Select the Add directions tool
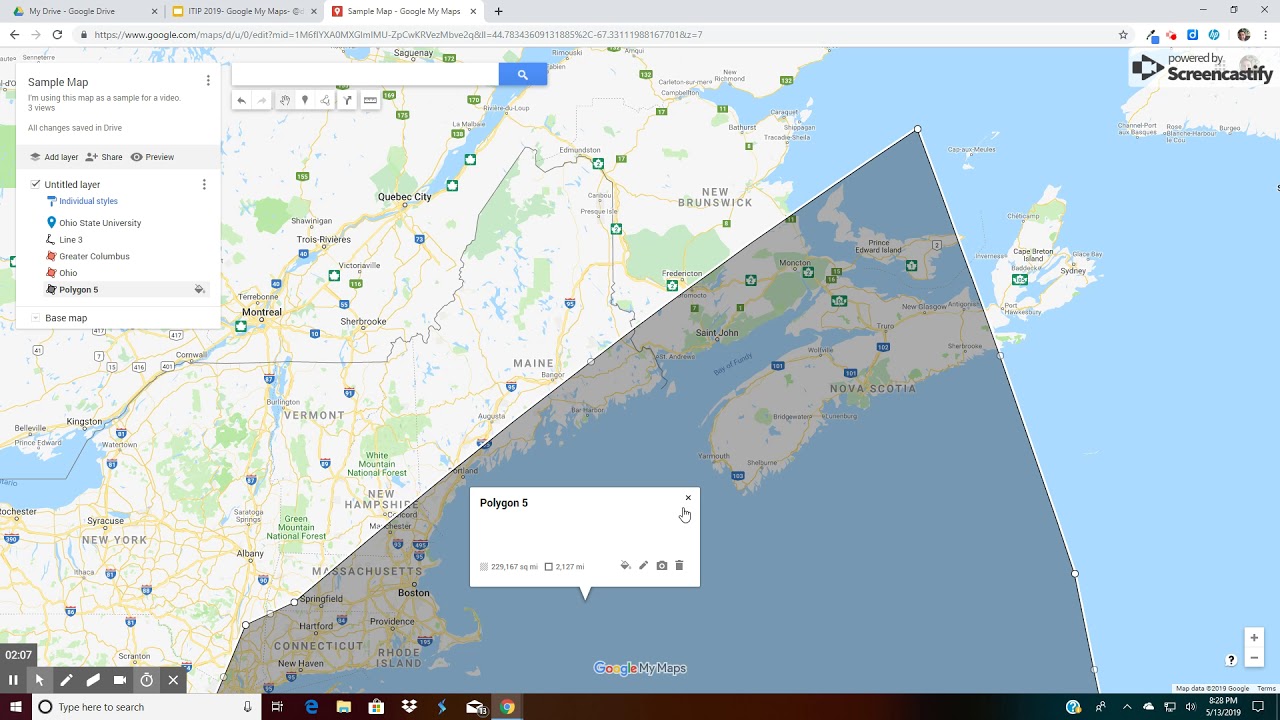Viewport: 1280px width, 720px height. click(347, 100)
